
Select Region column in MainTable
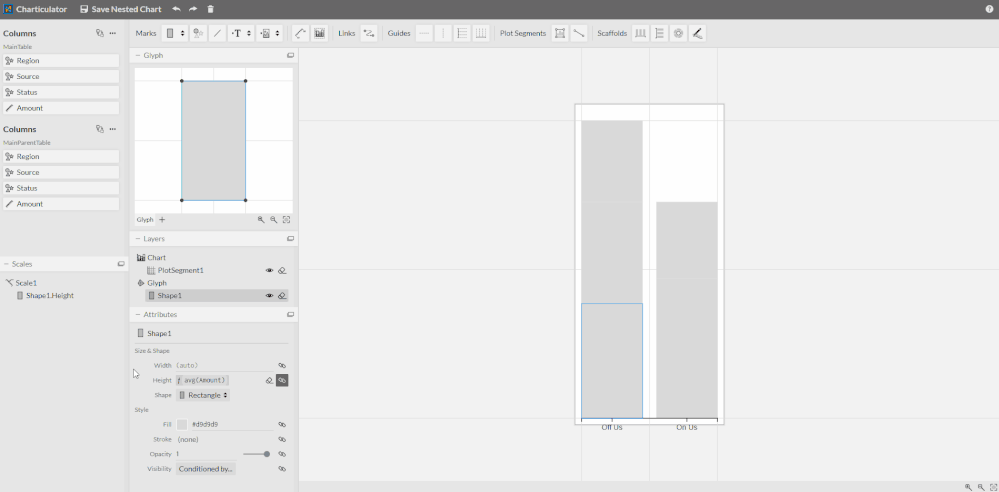61,61
